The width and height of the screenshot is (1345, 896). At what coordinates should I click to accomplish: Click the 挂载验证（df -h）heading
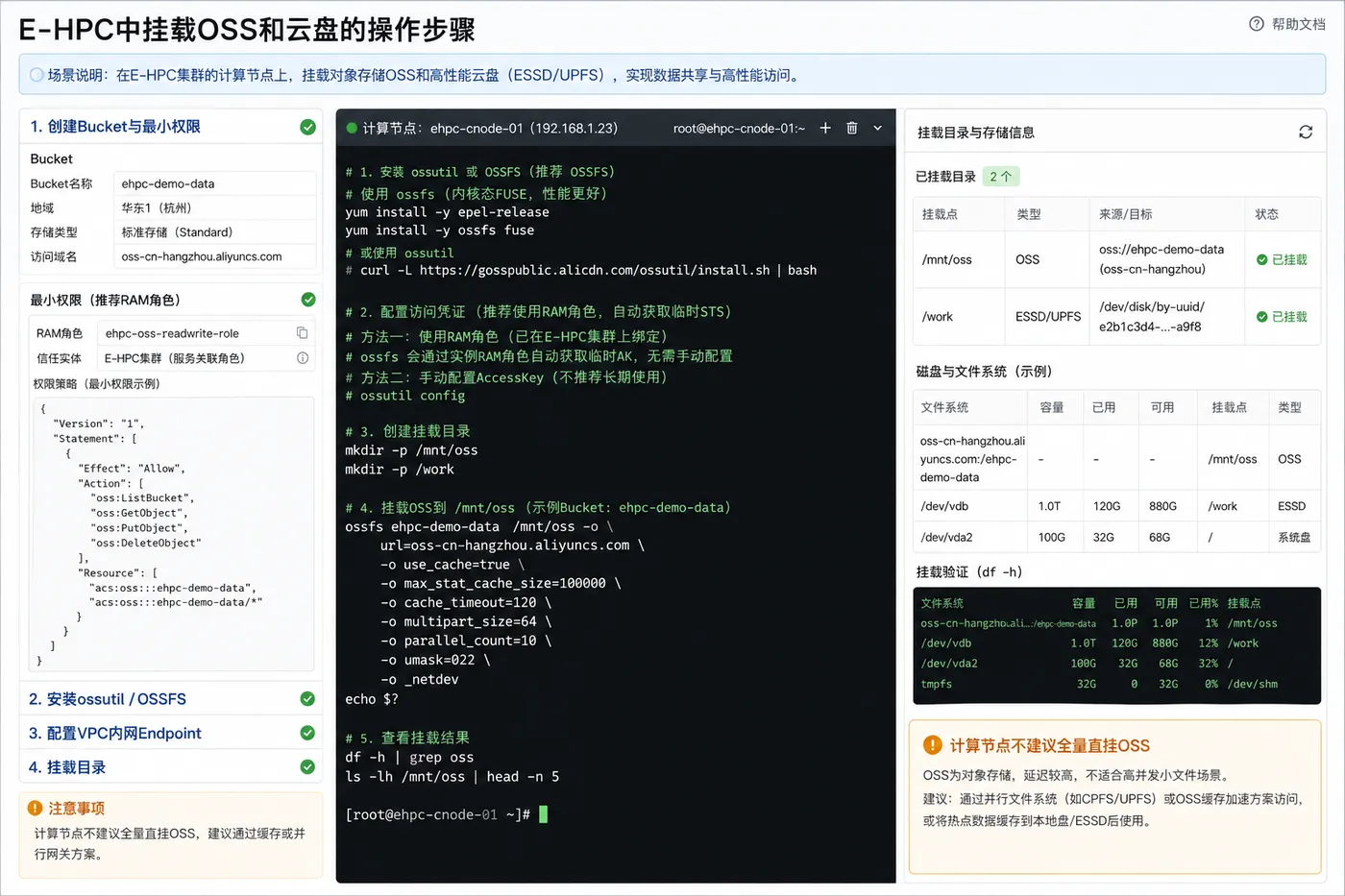pos(969,571)
